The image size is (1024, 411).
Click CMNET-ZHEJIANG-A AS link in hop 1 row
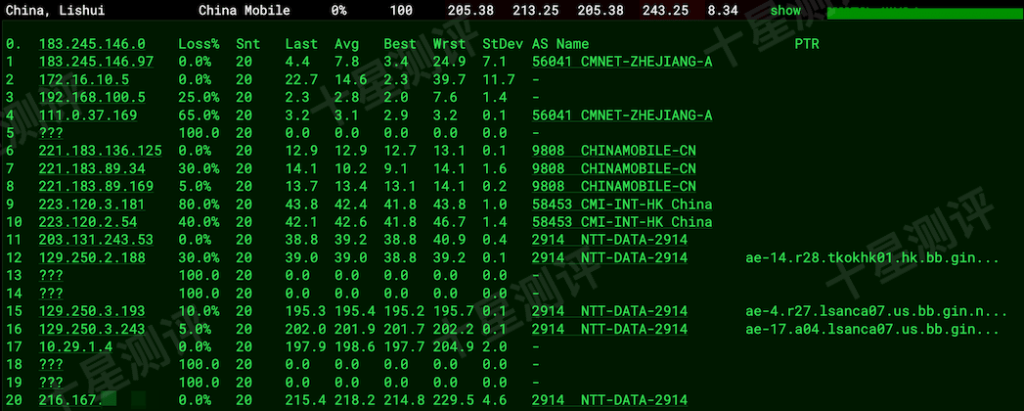pyautogui.click(x=622, y=62)
